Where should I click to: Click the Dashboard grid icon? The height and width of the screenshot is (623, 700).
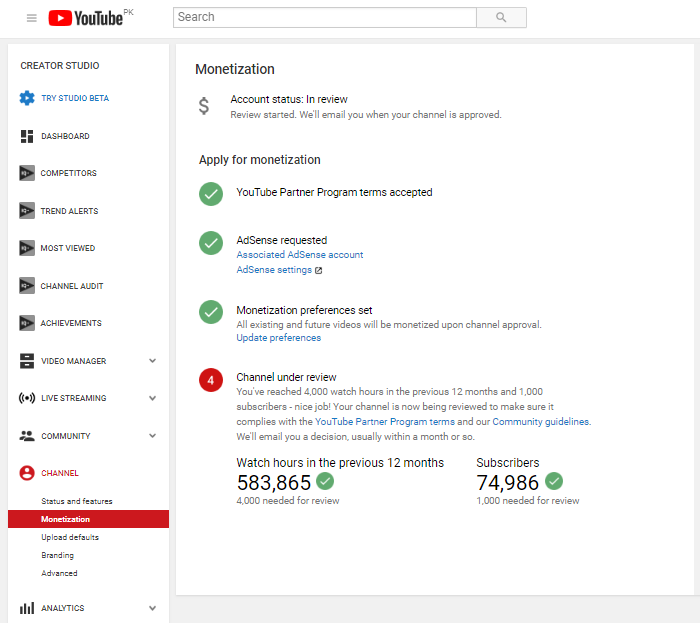pos(27,136)
